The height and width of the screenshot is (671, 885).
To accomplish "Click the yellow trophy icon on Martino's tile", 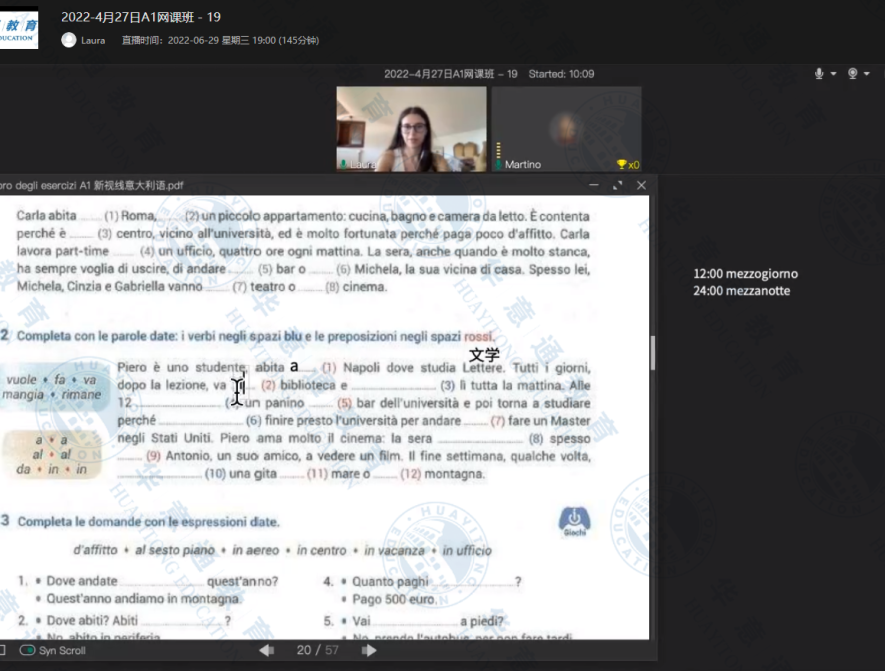I will coord(621,164).
